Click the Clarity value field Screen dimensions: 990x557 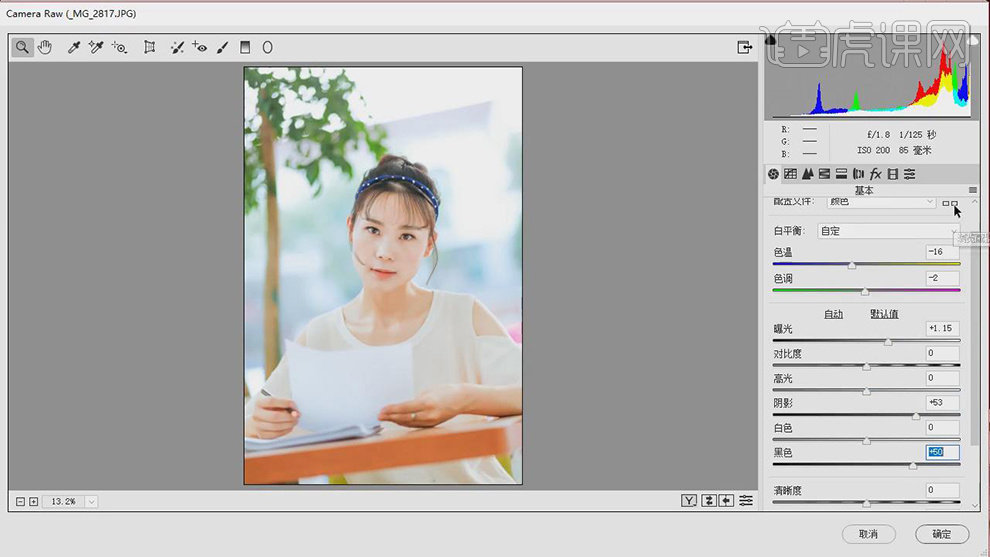(943, 489)
